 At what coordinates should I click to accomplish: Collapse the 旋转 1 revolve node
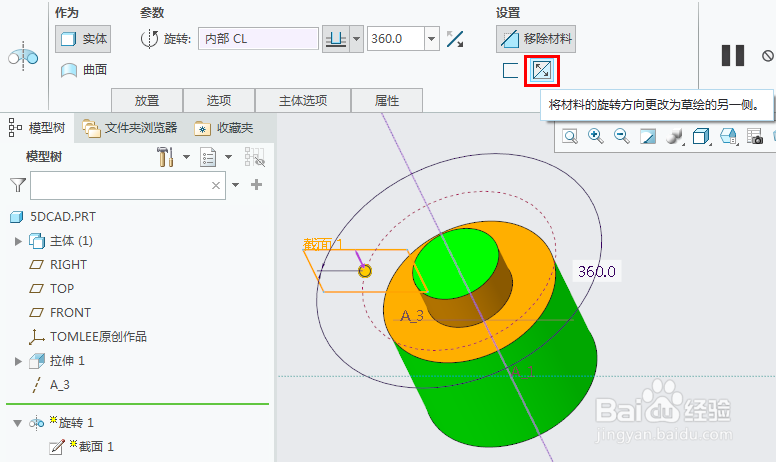(x=18, y=423)
